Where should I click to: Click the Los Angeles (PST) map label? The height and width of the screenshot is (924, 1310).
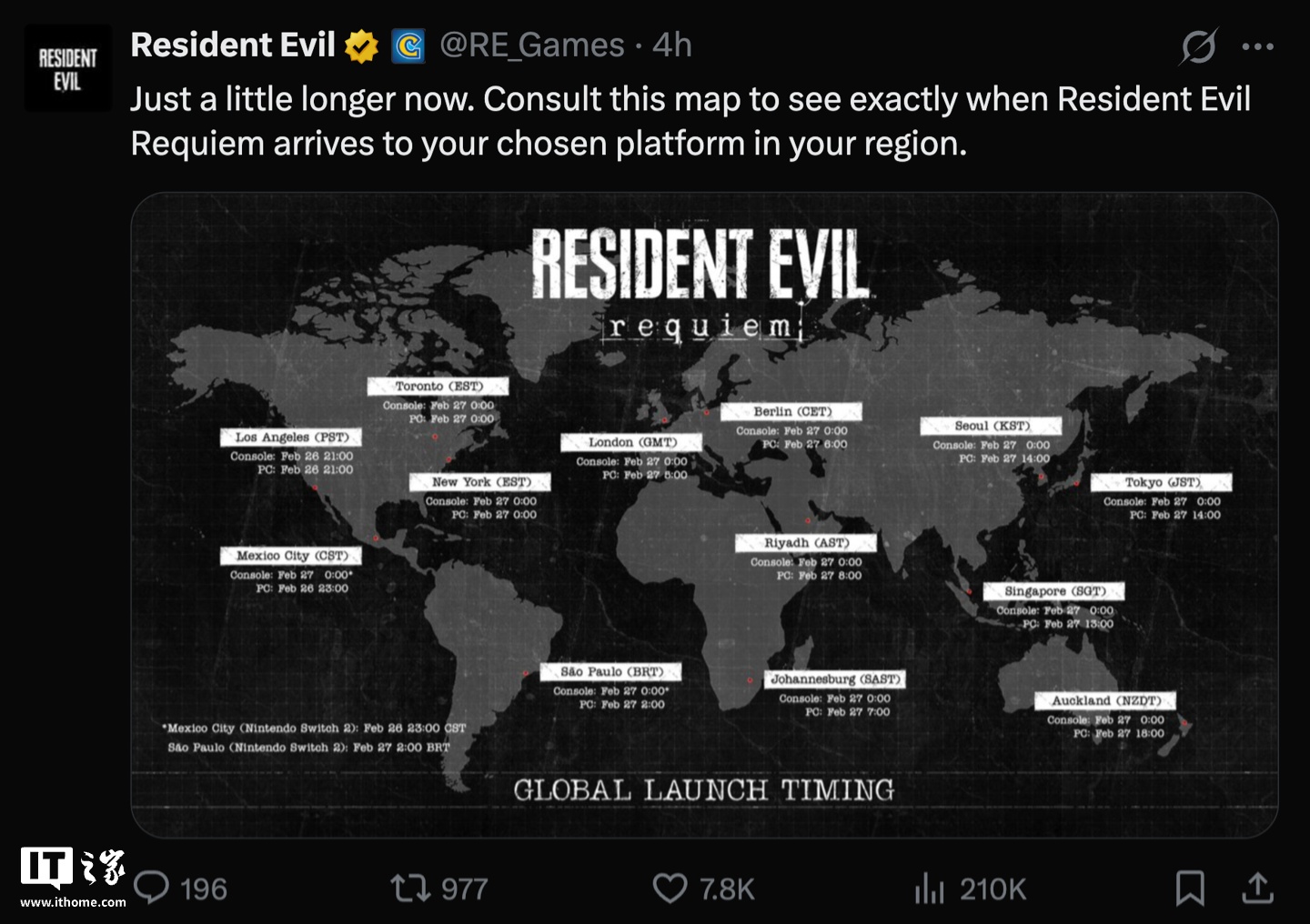pos(291,437)
